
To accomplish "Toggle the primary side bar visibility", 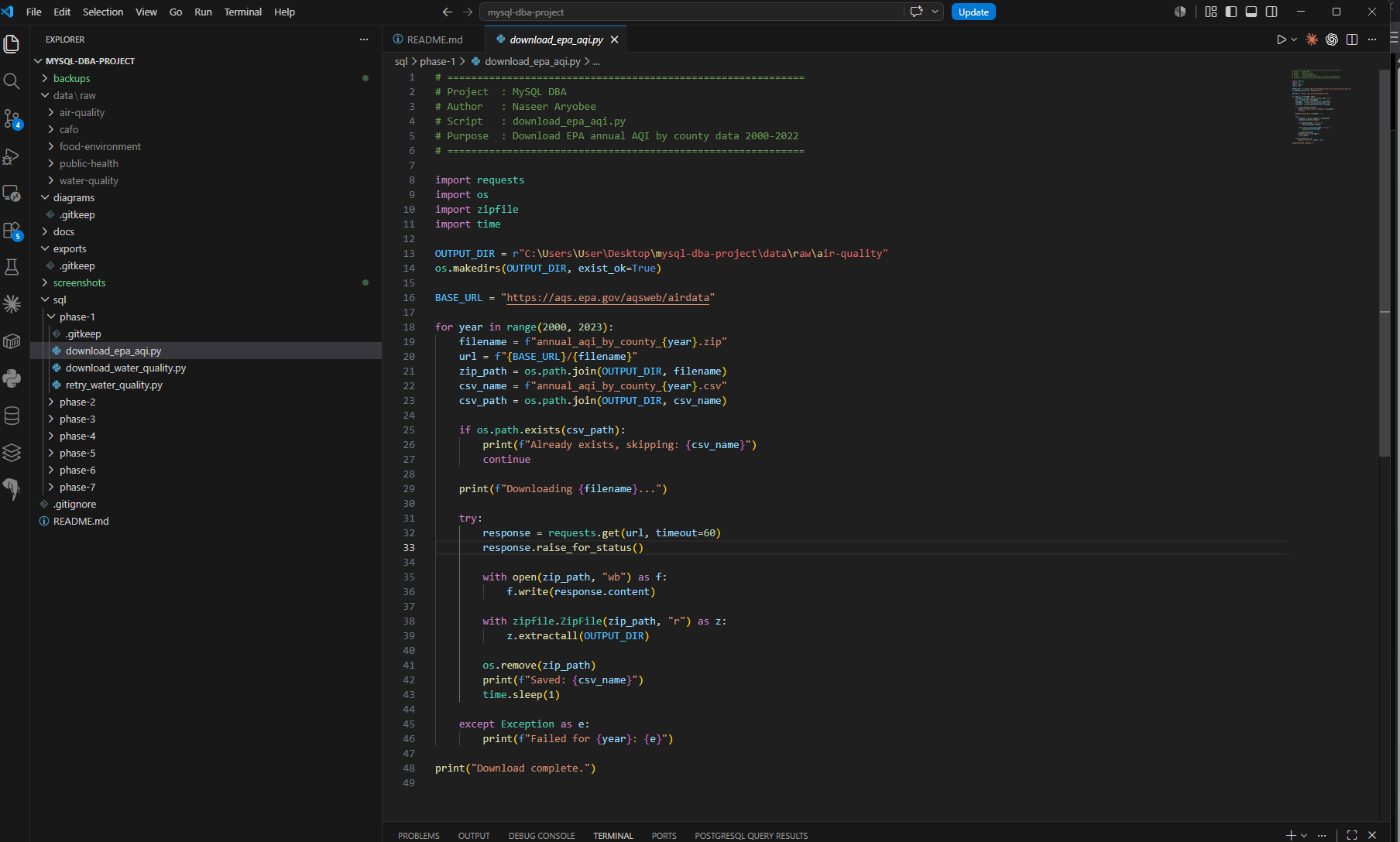I will click(1231, 12).
